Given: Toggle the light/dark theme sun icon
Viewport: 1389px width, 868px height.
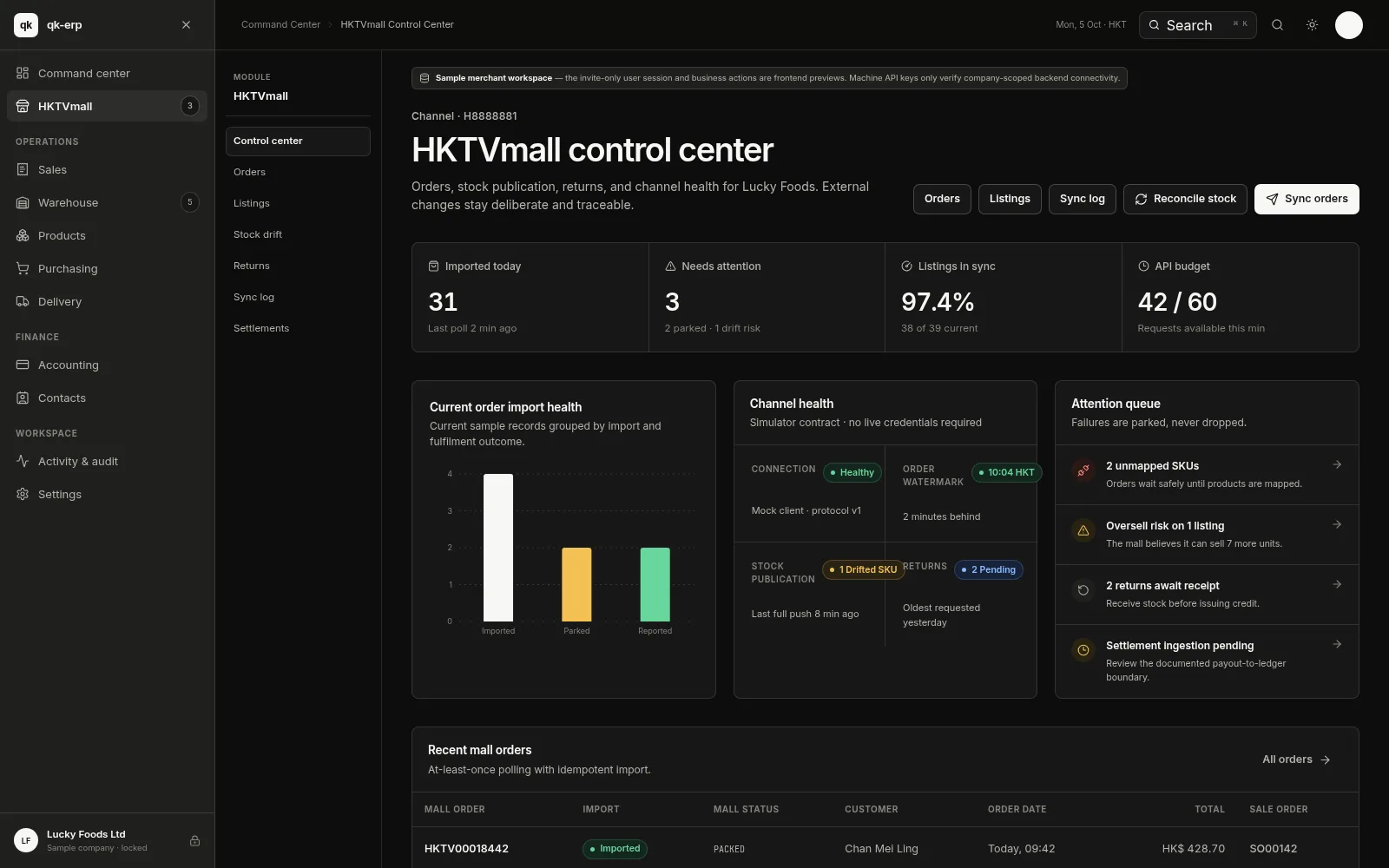Looking at the screenshot, I should click(1312, 25).
